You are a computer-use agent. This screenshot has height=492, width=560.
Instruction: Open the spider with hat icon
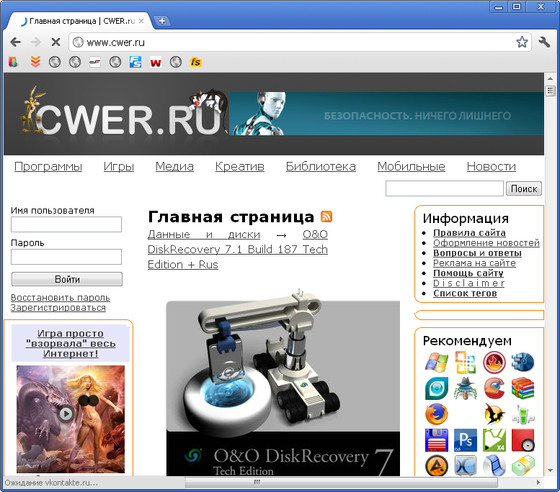pos(465,388)
